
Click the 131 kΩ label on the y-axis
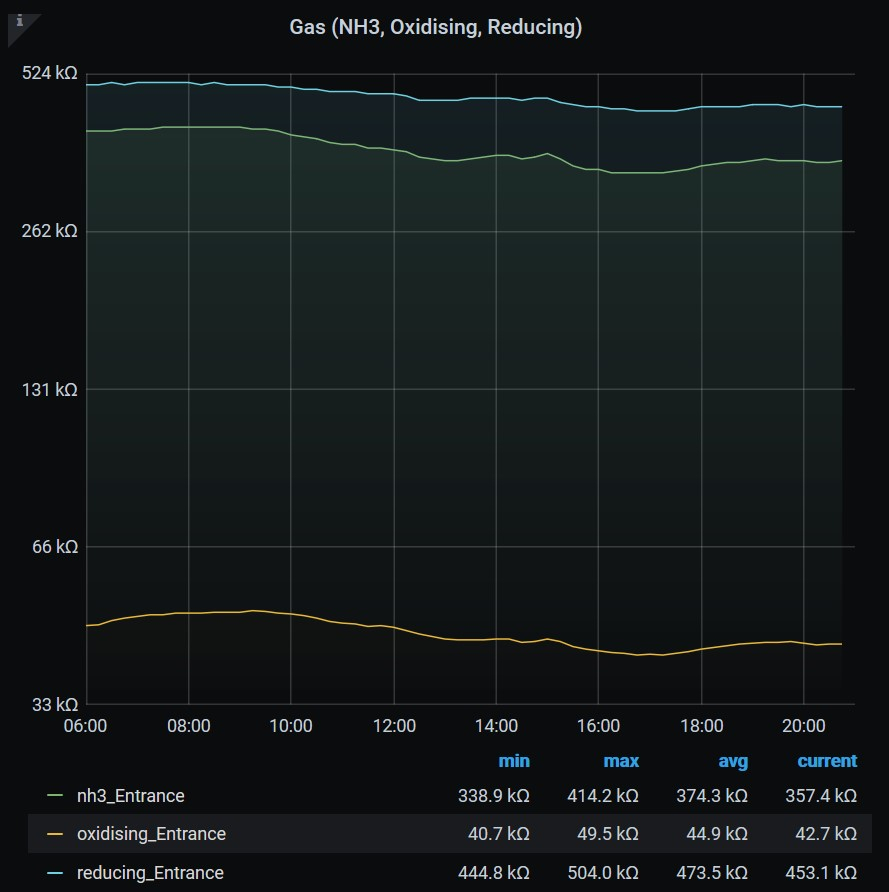pos(50,389)
